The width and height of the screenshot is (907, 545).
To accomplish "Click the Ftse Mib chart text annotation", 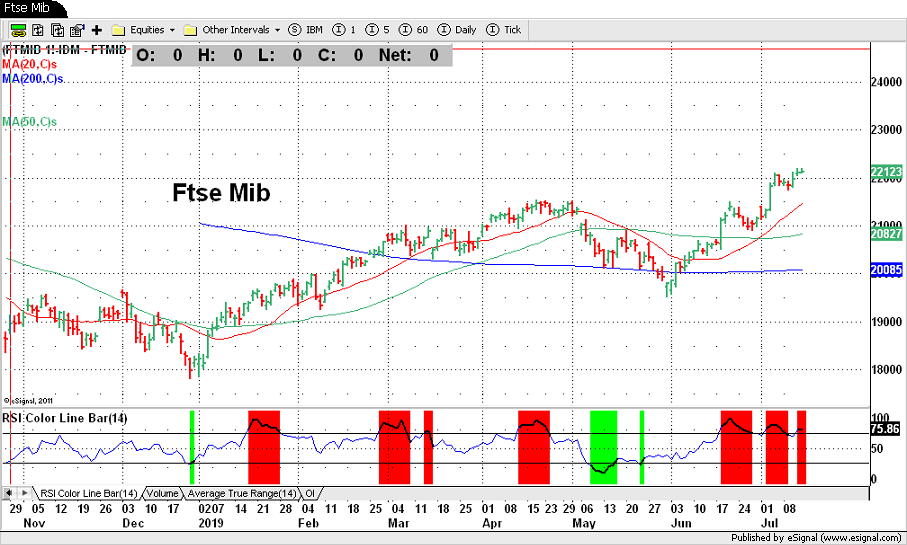I will (222, 193).
